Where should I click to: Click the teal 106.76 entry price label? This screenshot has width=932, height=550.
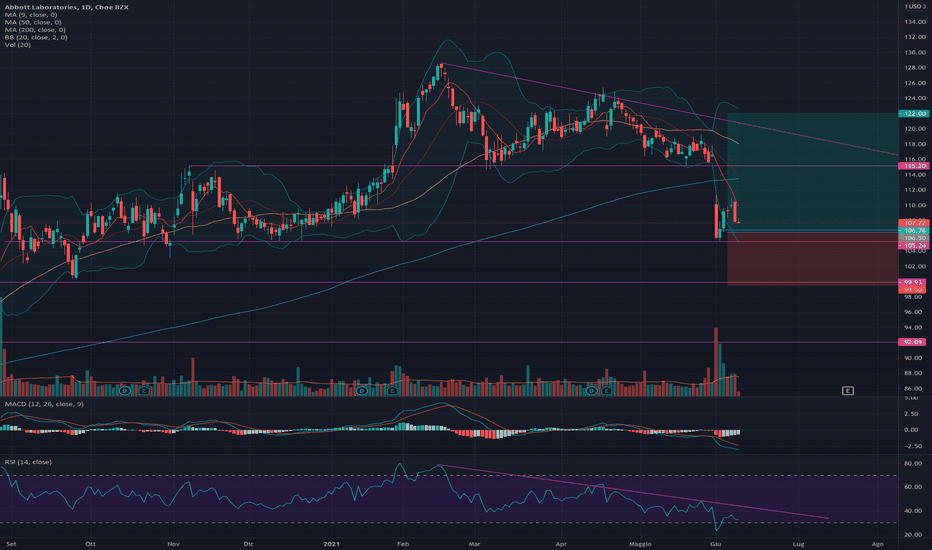point(914,230)
